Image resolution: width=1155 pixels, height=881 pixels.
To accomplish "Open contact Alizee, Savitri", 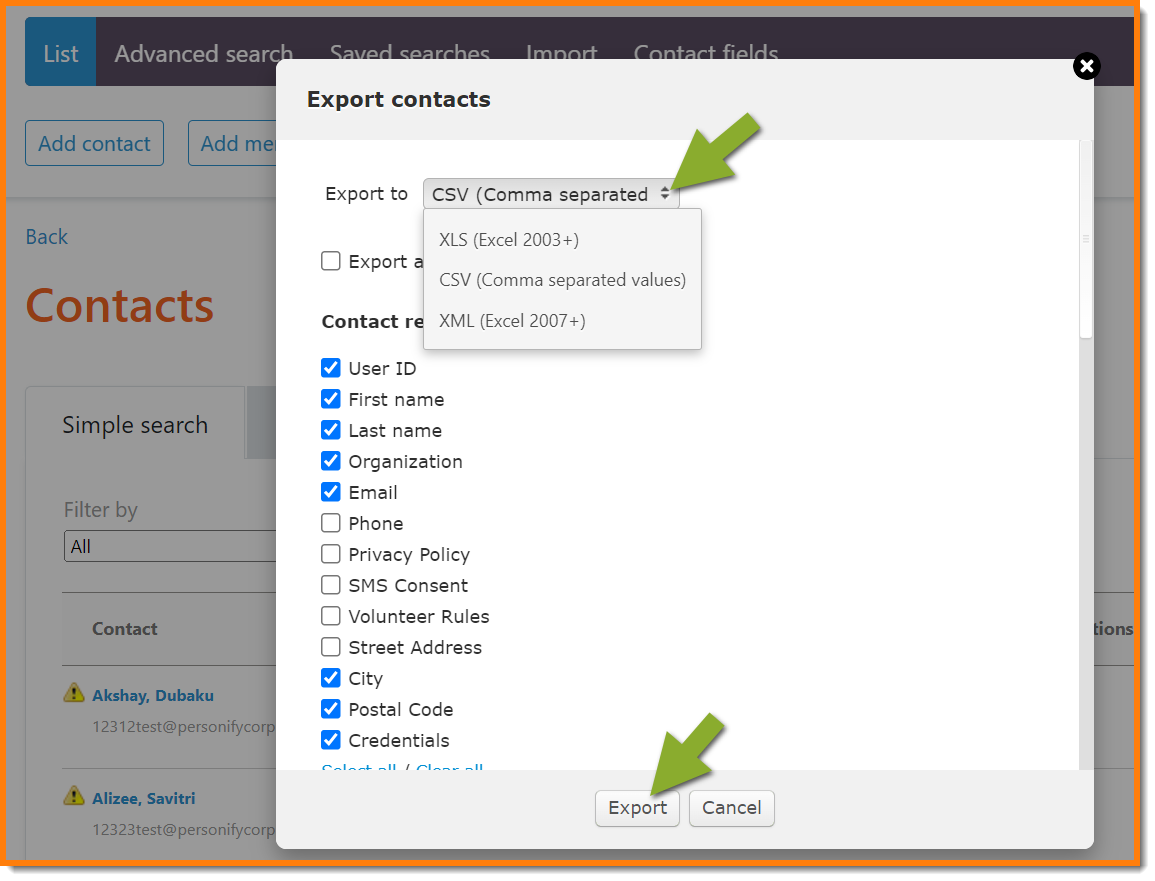I will [144, 798].
